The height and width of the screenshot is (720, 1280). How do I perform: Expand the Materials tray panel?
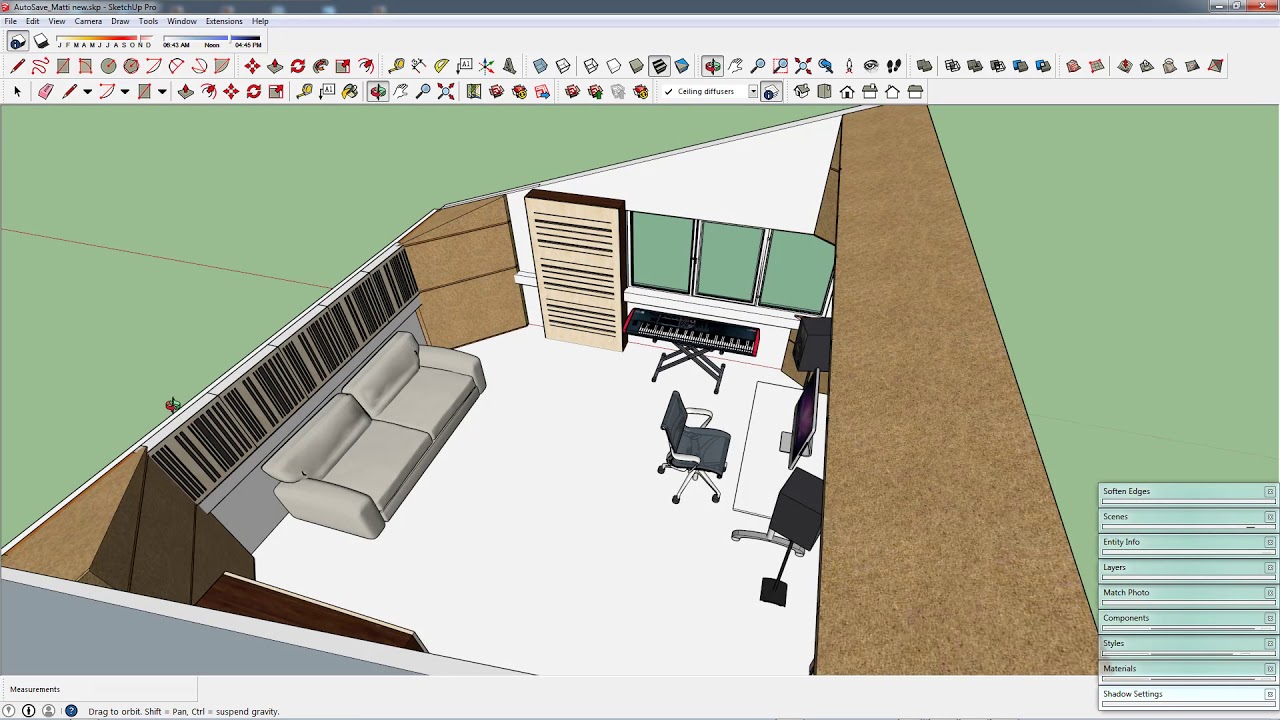coord(1188,669)
